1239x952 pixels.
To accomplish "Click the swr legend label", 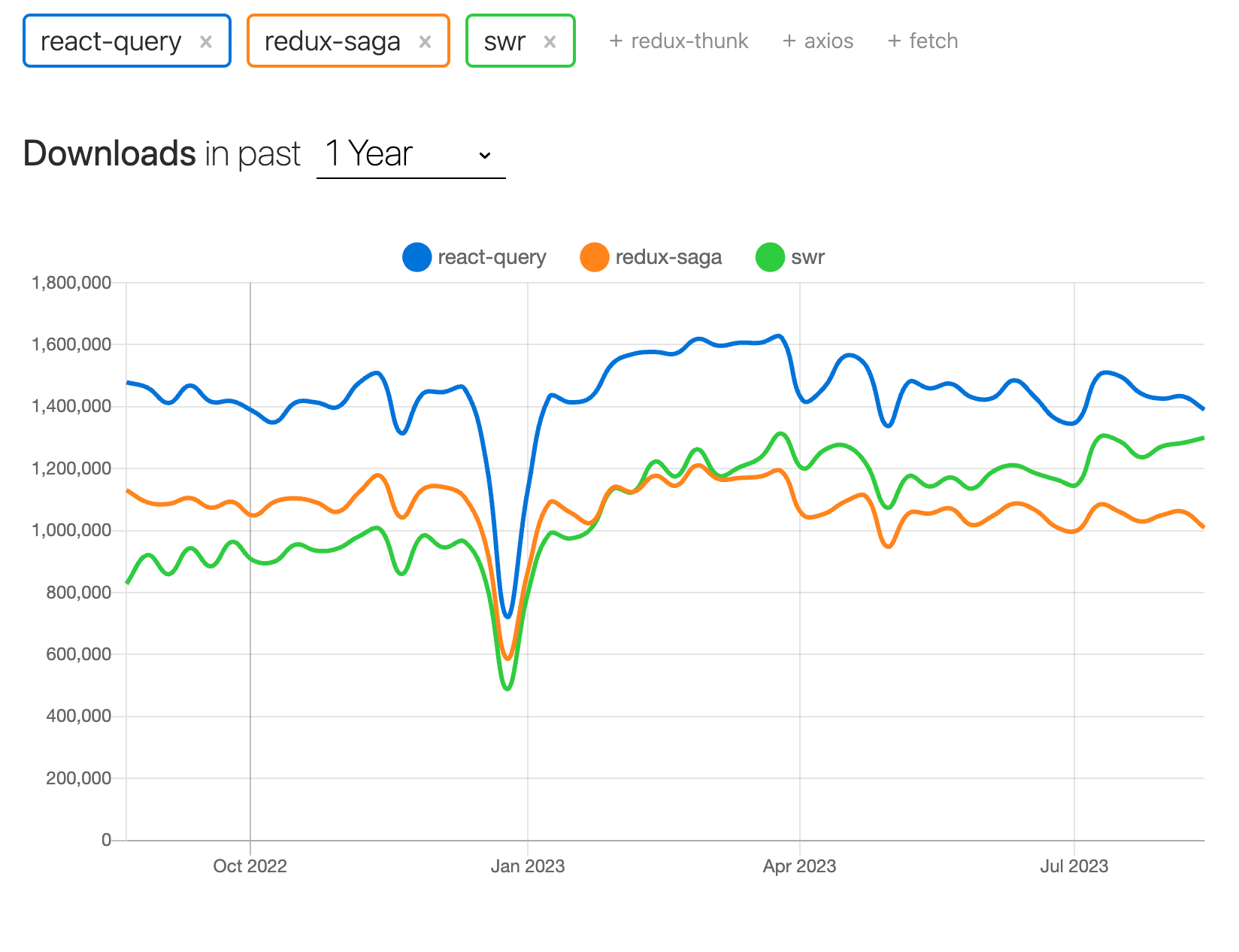I will (x=808, y=257).
